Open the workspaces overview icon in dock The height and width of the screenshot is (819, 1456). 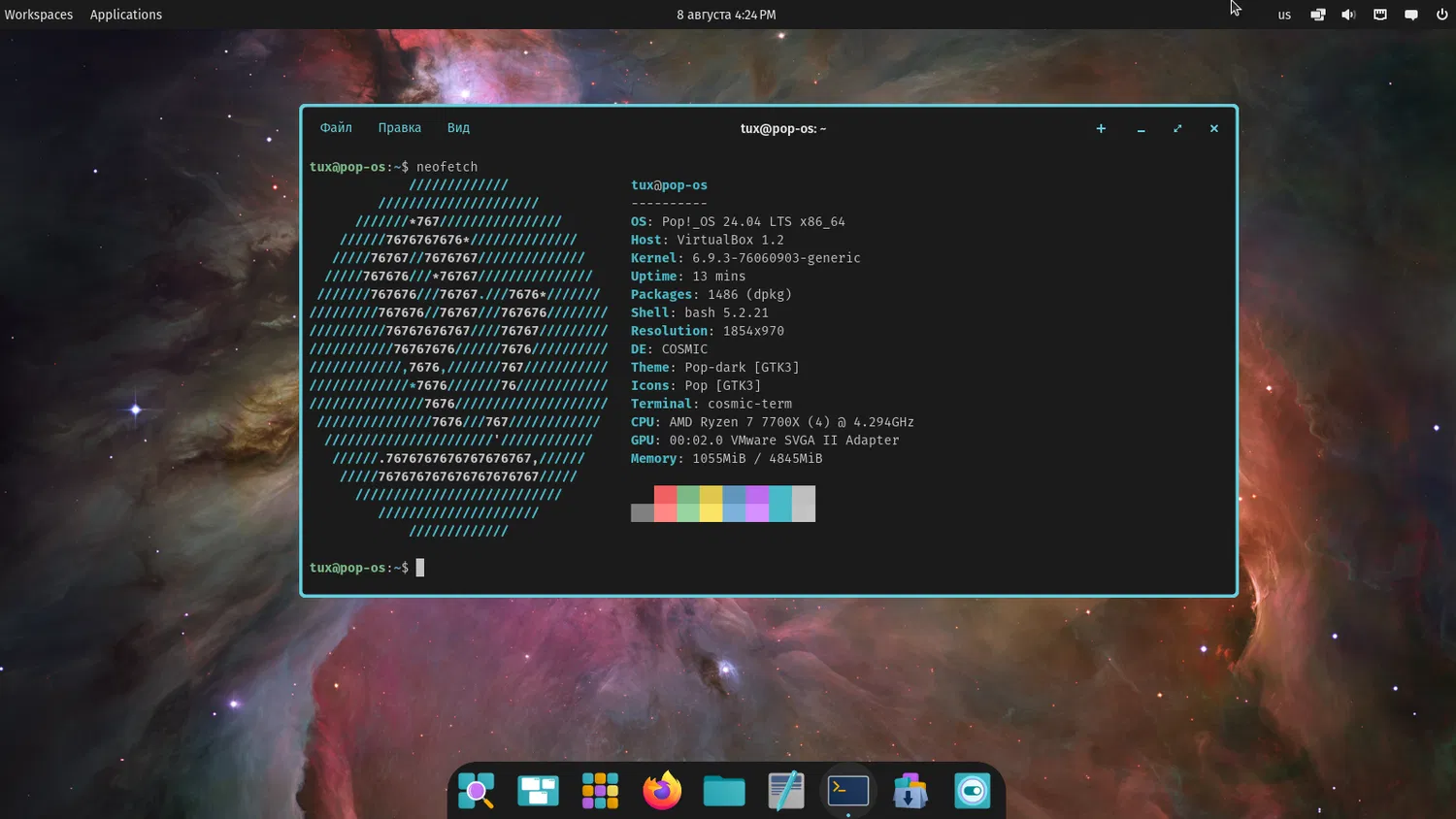[x=538, y=791]
